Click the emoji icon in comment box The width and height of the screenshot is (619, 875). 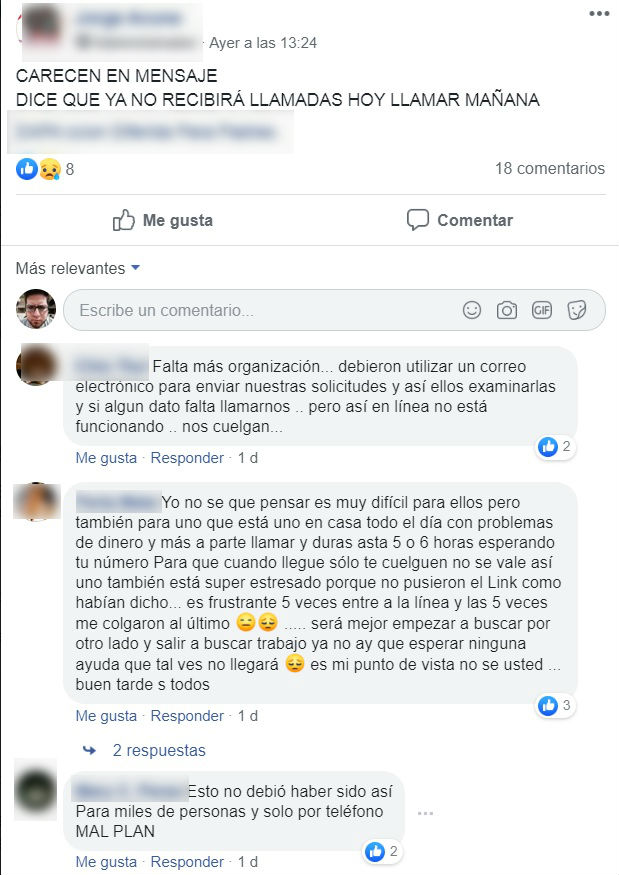click(x=472, y=310)
